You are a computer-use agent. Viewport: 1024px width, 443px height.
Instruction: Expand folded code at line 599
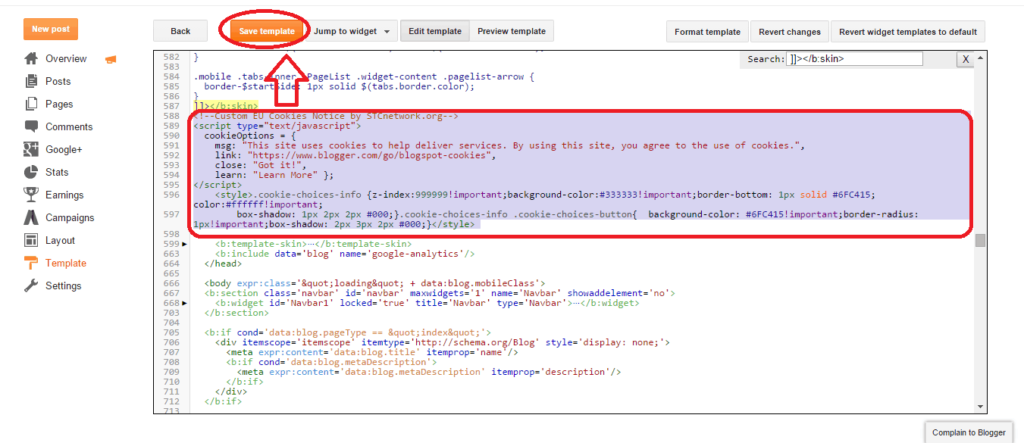(184, 244)
